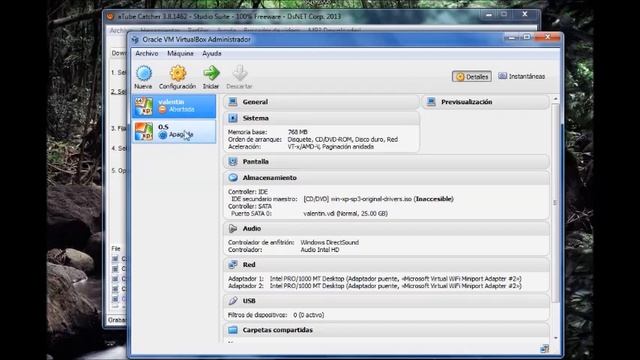This screenshot has height=360, width=640.
Task: Click the aTube Catcher title bar icon
Action: (x=110, y=17)
